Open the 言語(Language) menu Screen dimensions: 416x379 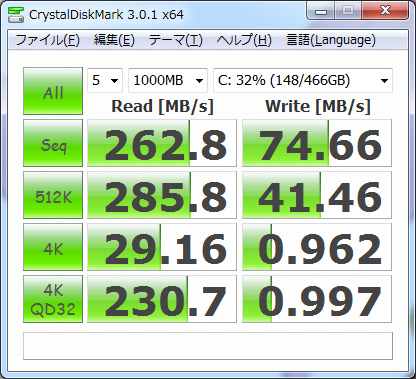click(x=331, y=40)
